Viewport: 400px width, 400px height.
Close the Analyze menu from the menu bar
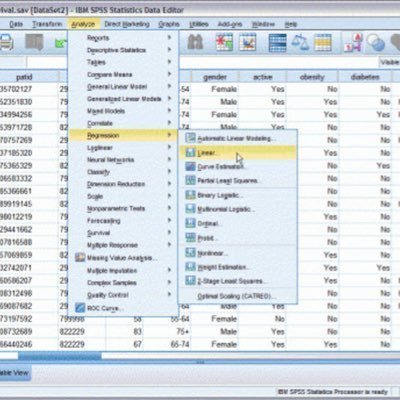pyautogui.click(x=83, y=24)
